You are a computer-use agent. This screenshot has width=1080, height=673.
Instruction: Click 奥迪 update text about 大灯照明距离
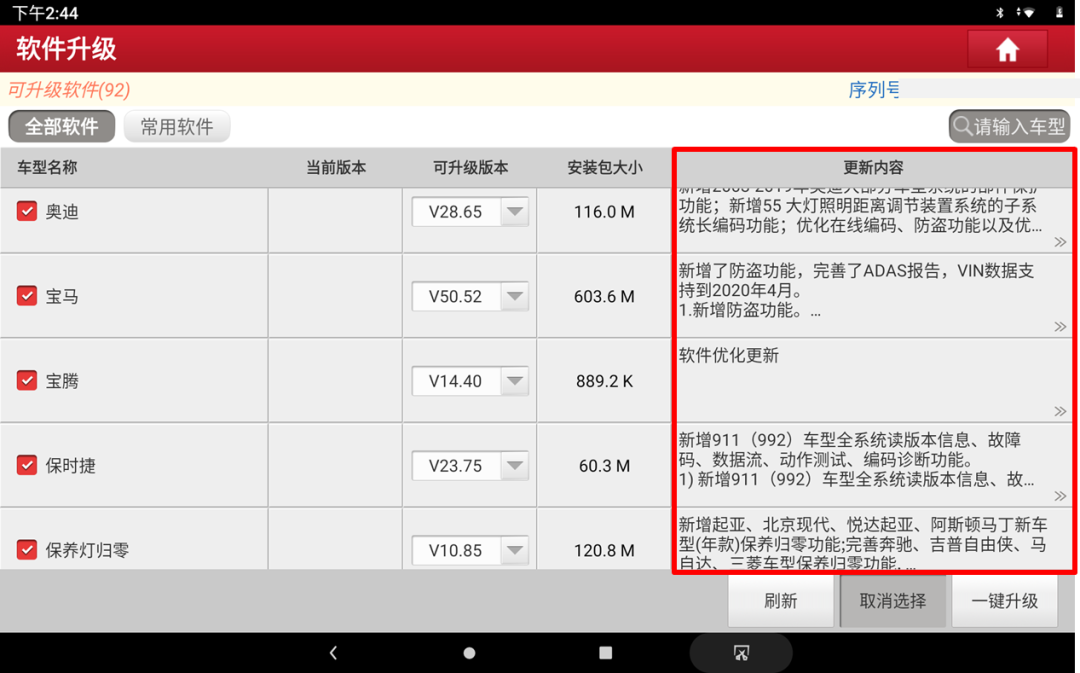pyautogui.click(x=860, y=210)
